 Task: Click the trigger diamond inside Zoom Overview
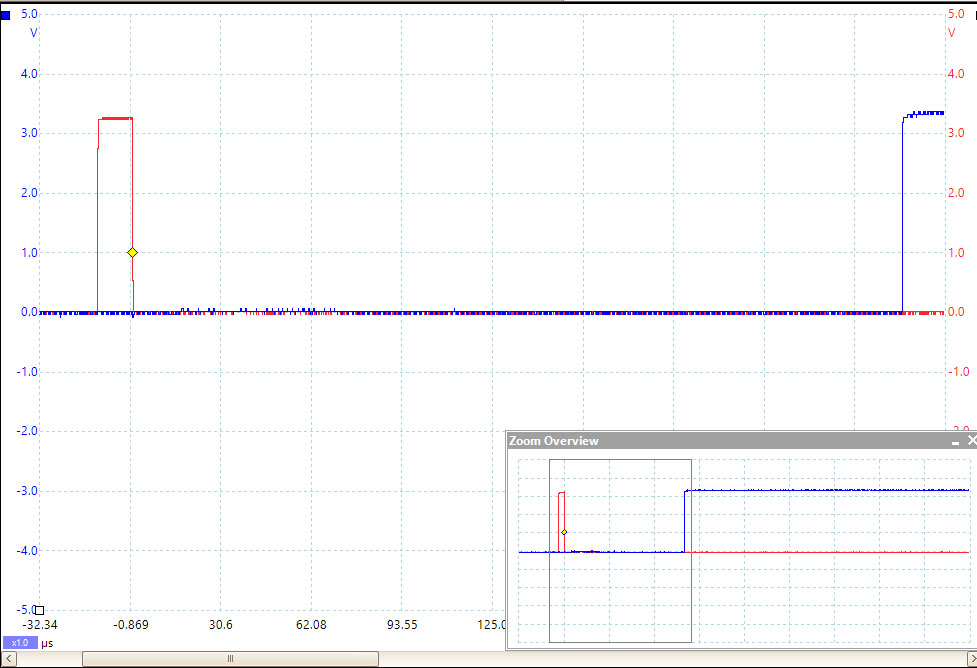pos(564,532)
